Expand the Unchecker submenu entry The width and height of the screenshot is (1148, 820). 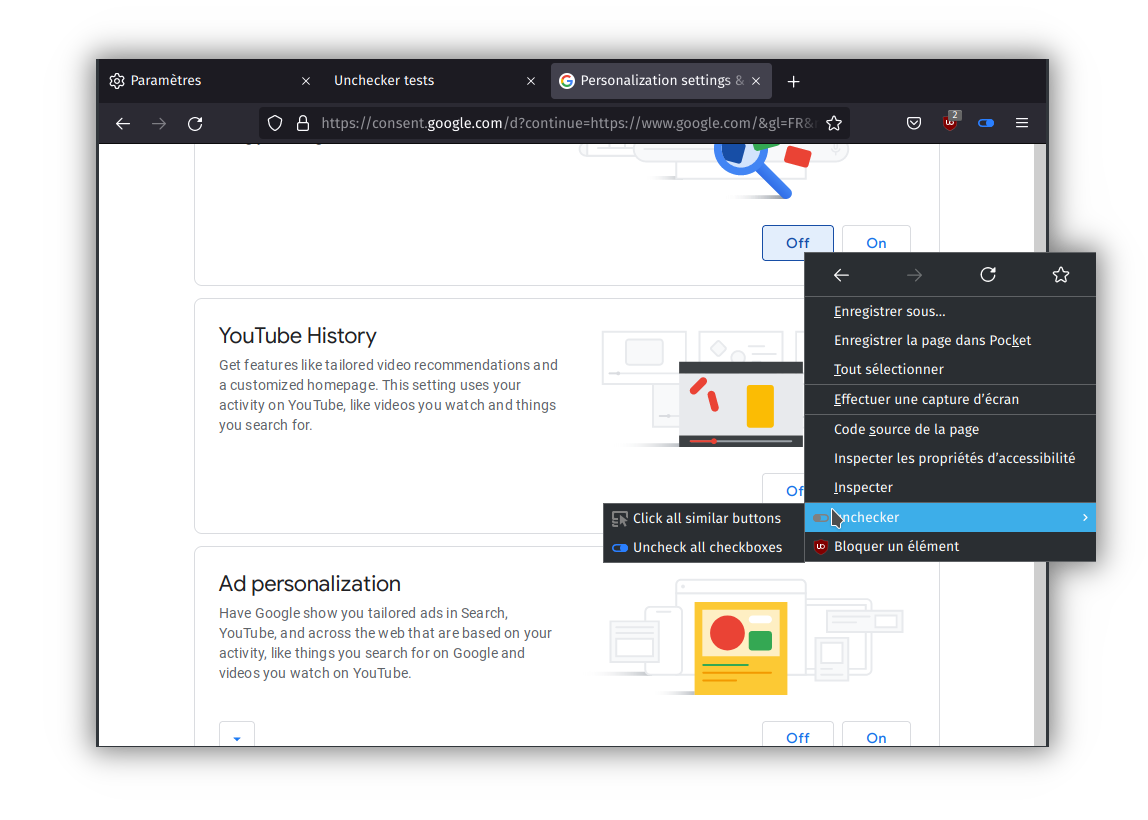pyautogui.click(x=950, y=518)
